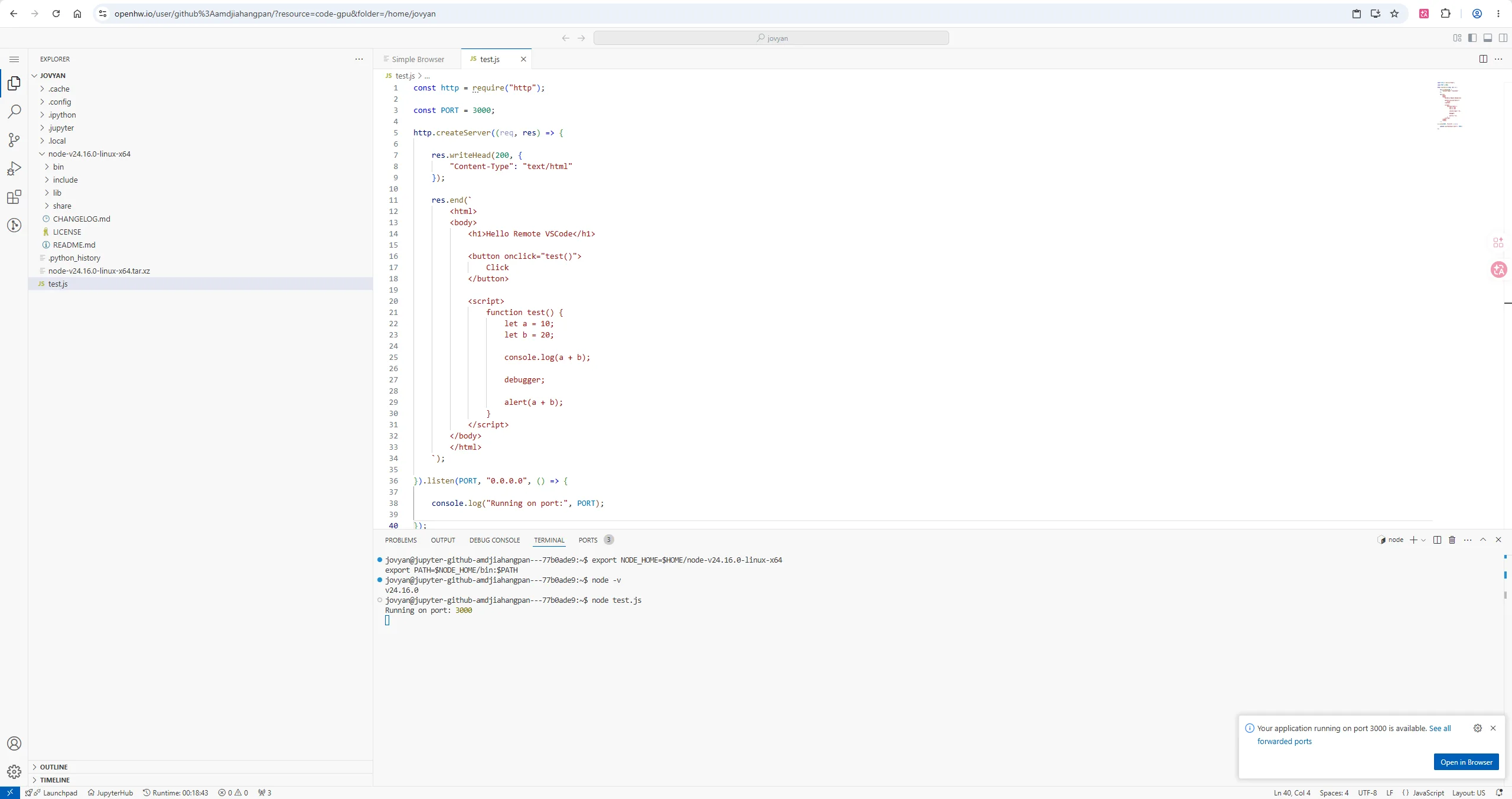Kill the terminal with trash icon

click(x=1452, y=540)
